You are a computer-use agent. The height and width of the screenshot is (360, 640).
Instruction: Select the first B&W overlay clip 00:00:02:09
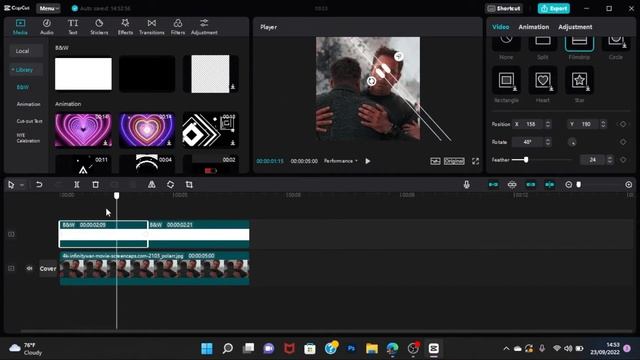pyautogui.click(x=103, y=234)
